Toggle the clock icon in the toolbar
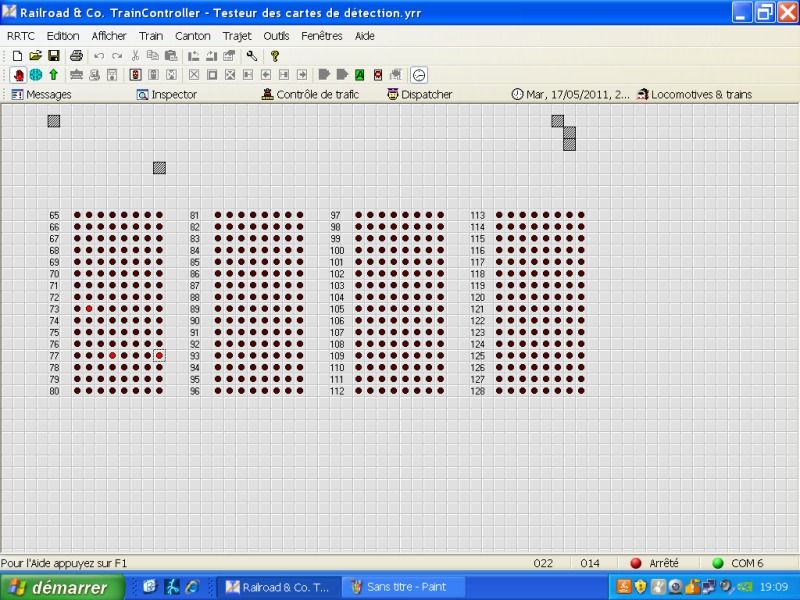The height and width of the screenshot is (600, 800). click(419, 76)
